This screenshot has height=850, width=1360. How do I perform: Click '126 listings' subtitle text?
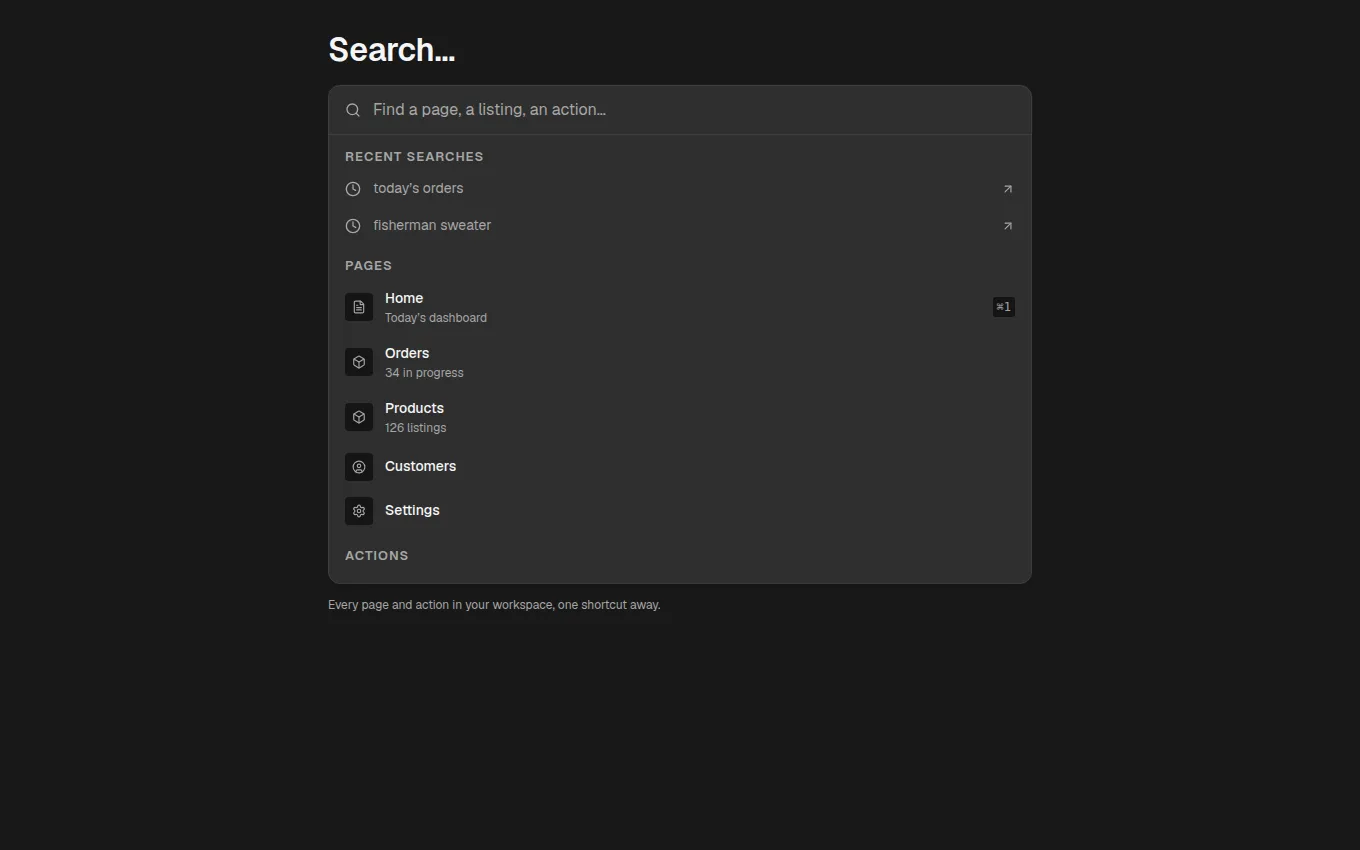[x=415, y=428]
